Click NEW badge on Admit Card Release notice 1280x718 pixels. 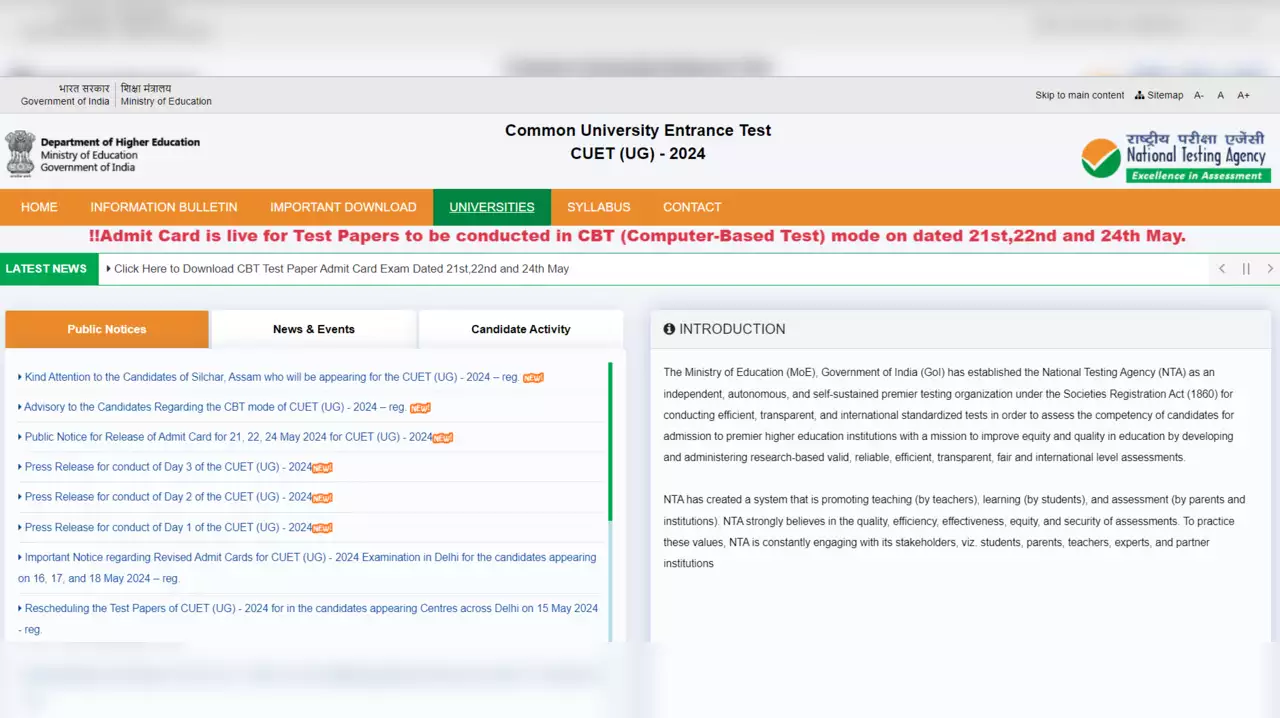pos(443,438)
